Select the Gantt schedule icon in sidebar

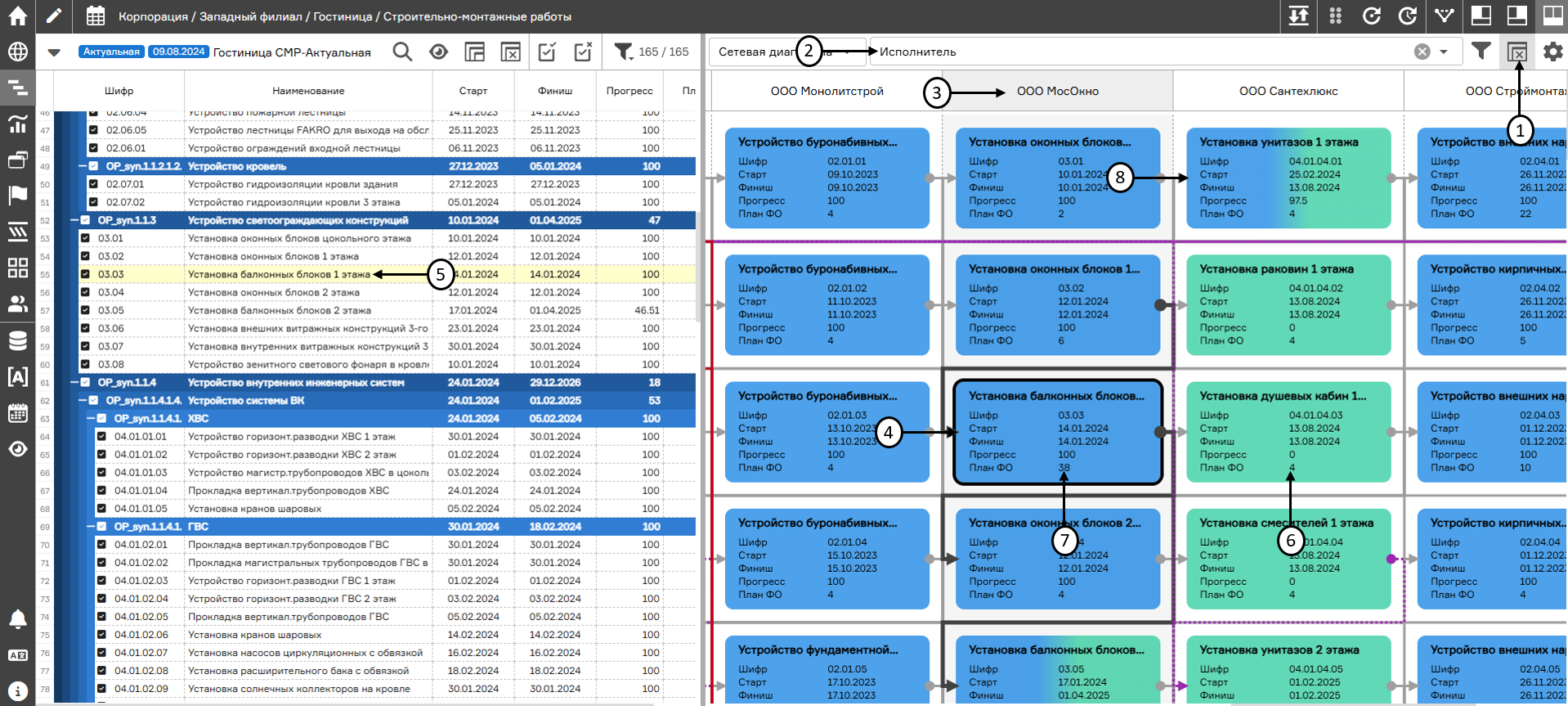[x=17, y=87]
